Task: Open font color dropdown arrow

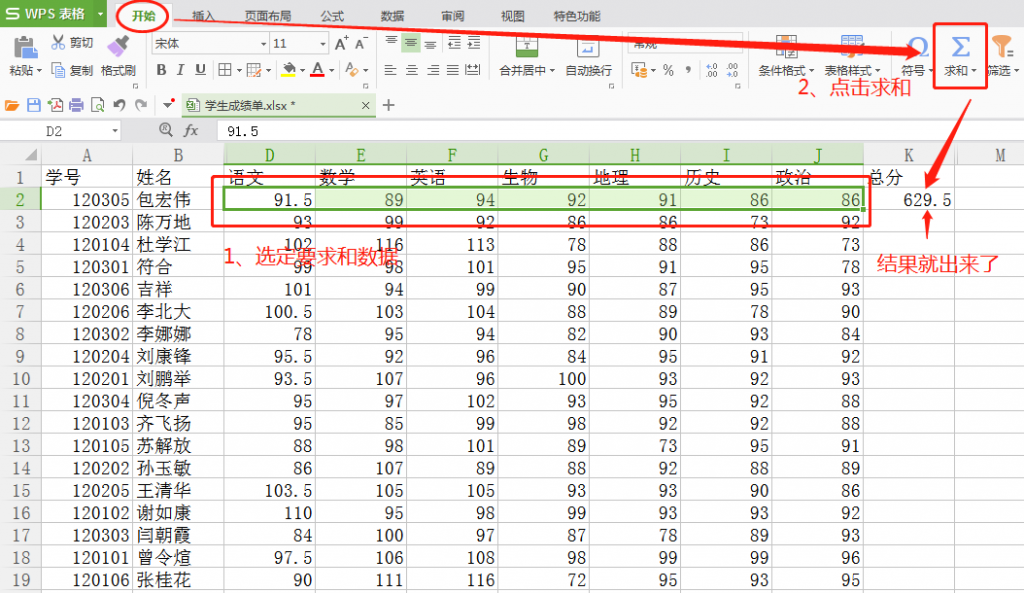Action: 332,71
